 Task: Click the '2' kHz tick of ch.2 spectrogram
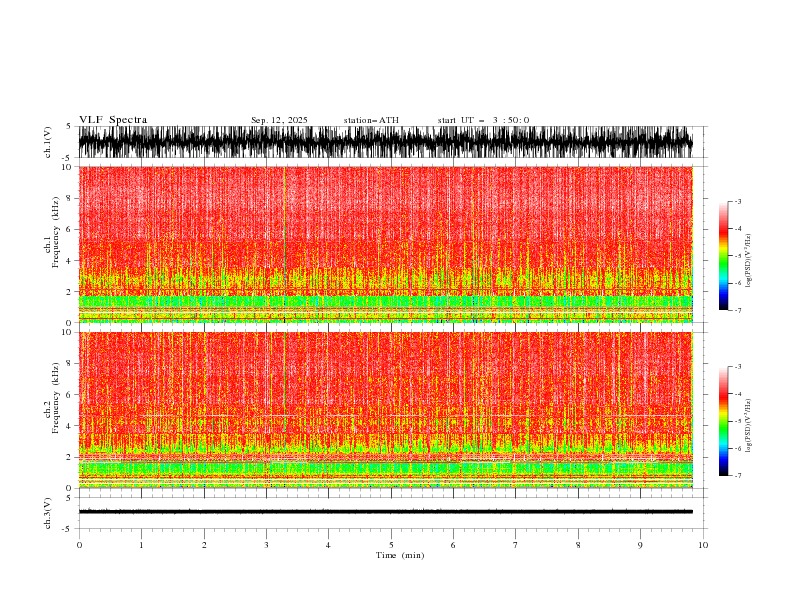[x=71, y=457]
